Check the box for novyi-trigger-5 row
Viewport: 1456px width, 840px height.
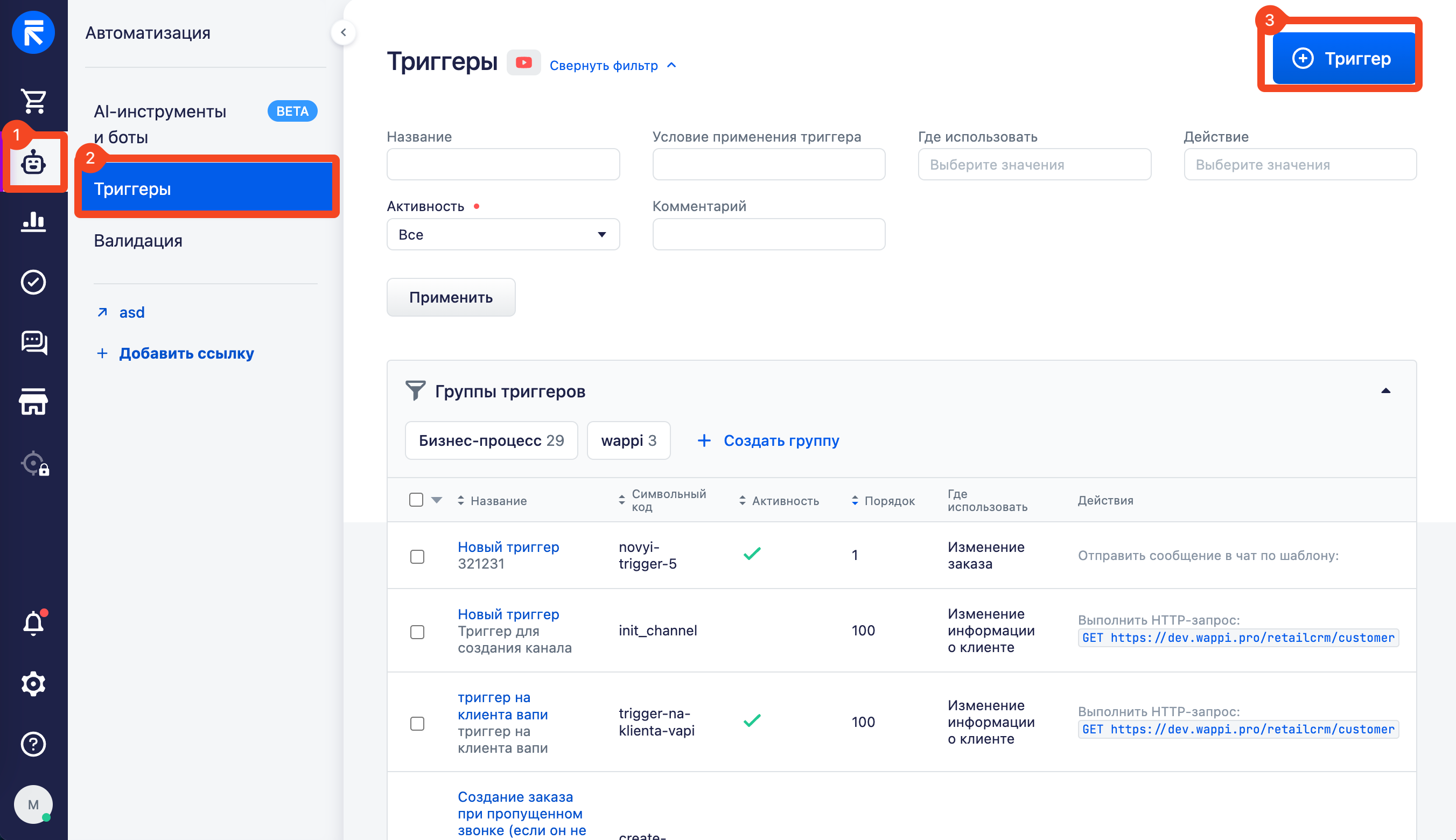click(x=417, y=556)
